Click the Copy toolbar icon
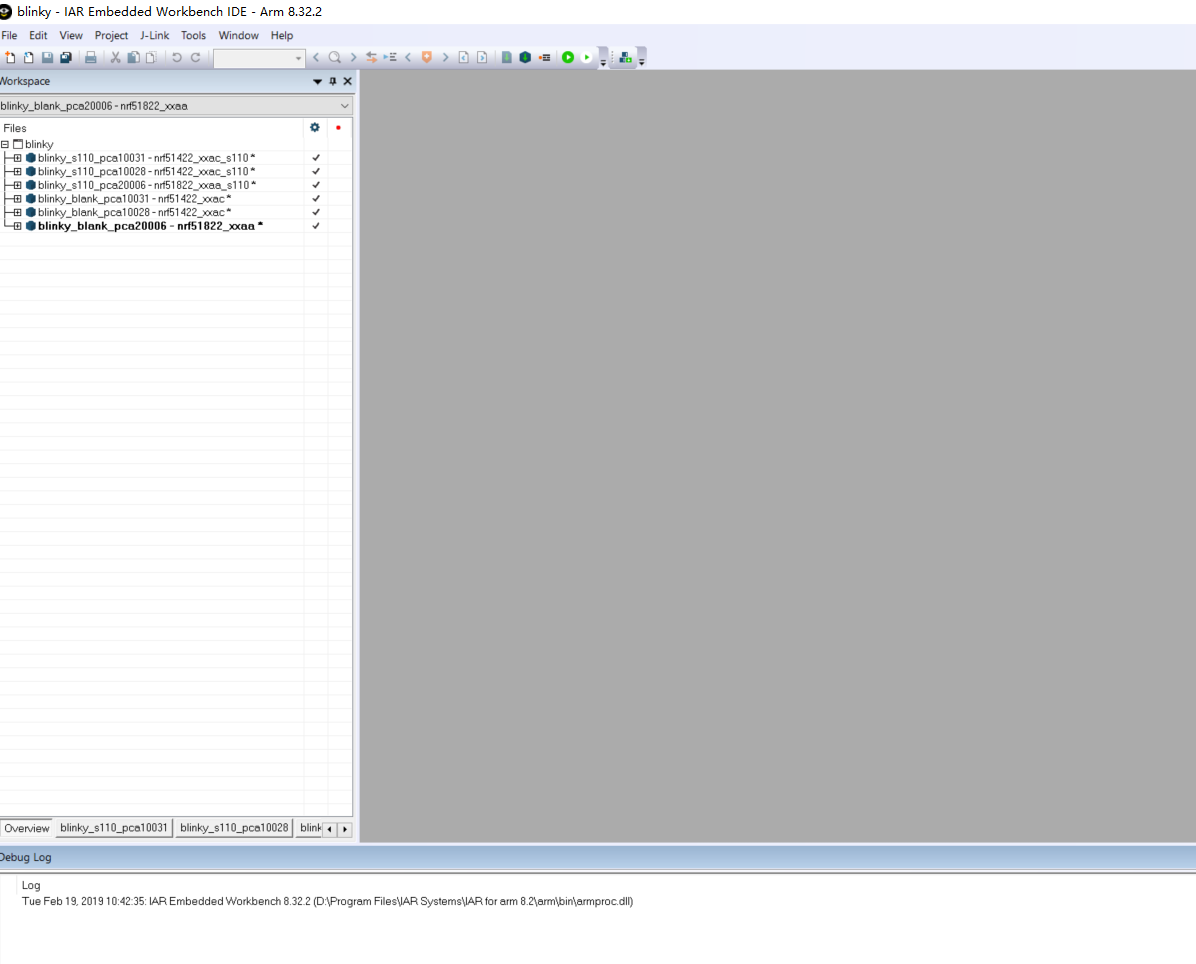 coord(133,57)
